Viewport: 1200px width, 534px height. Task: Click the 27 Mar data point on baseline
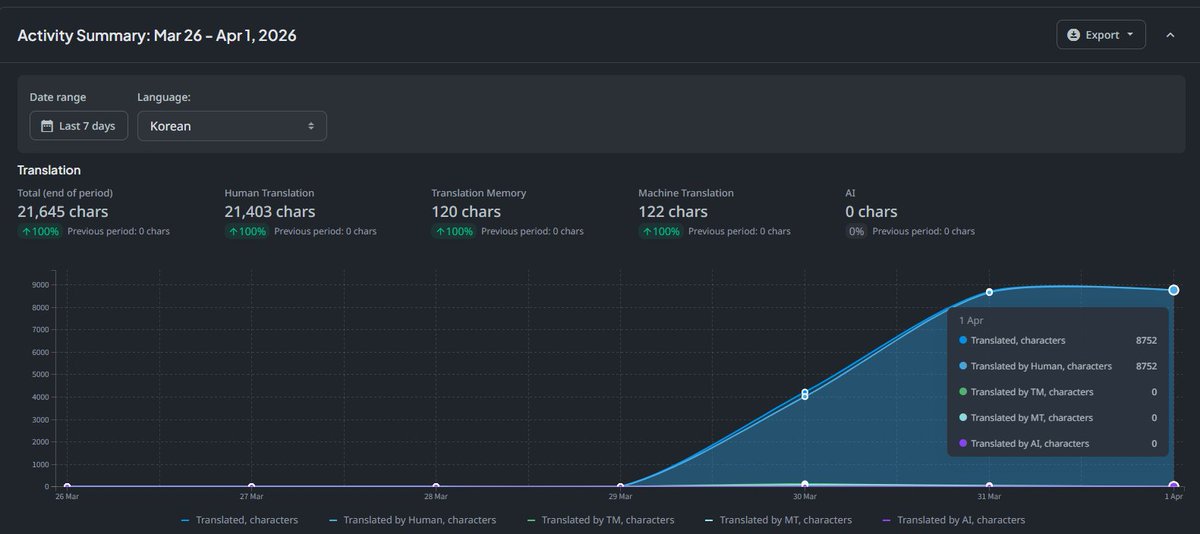tap(251, 487)
